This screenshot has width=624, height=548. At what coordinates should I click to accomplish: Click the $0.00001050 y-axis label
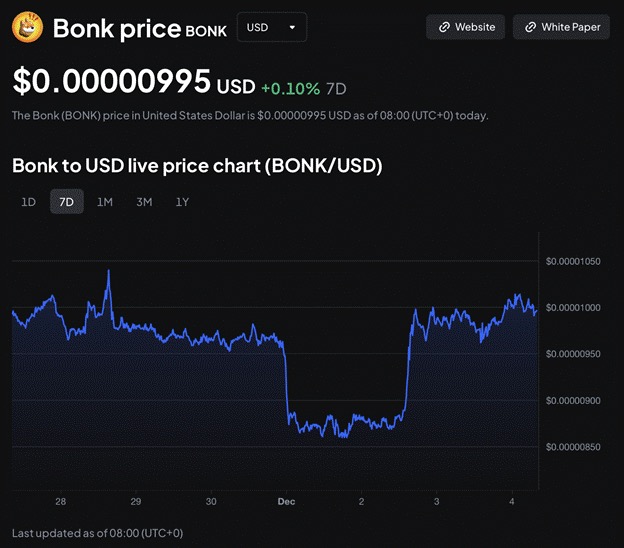pos(573,261)
